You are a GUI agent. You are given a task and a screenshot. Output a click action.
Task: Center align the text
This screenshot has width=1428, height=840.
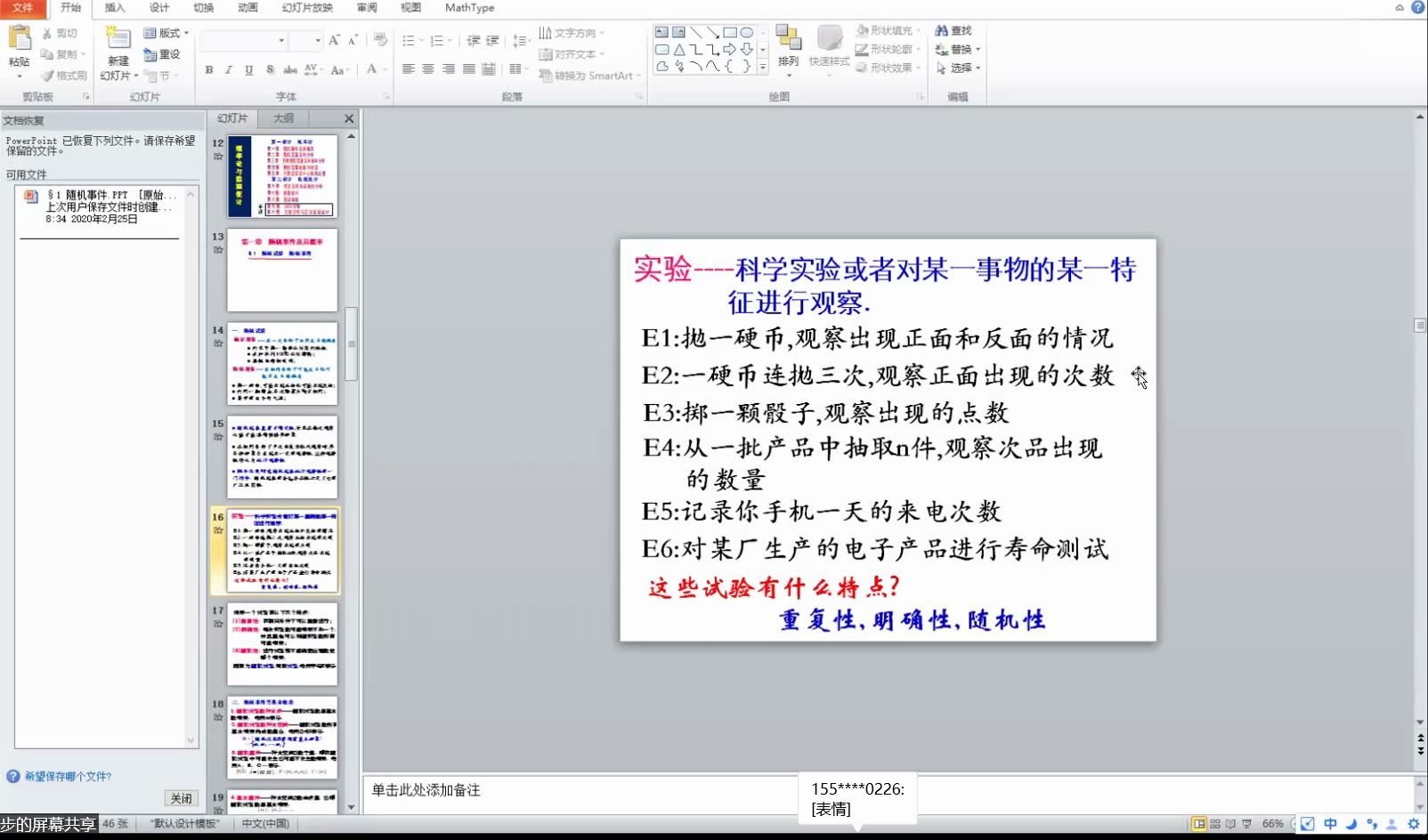[428, 69]
